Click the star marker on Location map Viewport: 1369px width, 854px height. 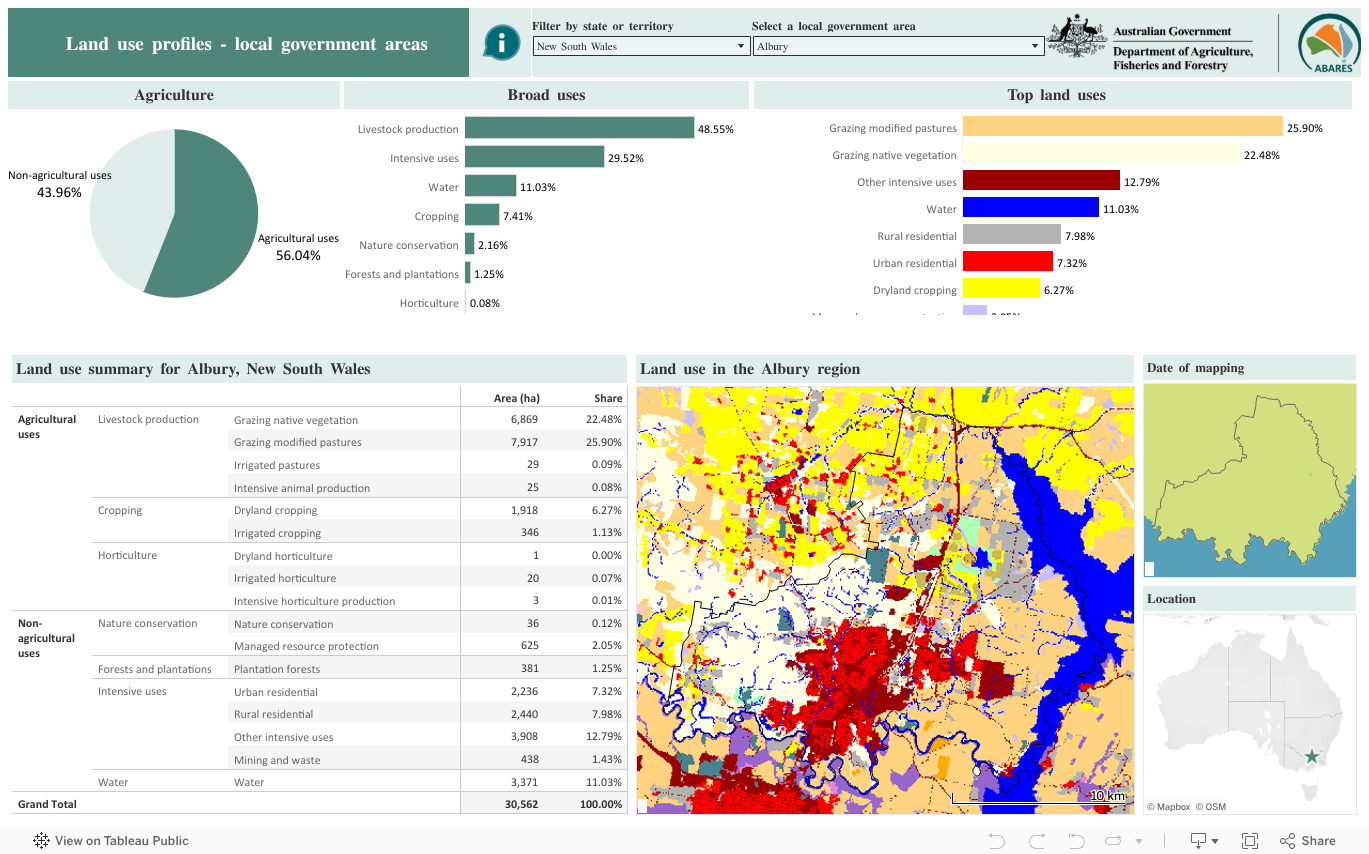pos(1313,757)
